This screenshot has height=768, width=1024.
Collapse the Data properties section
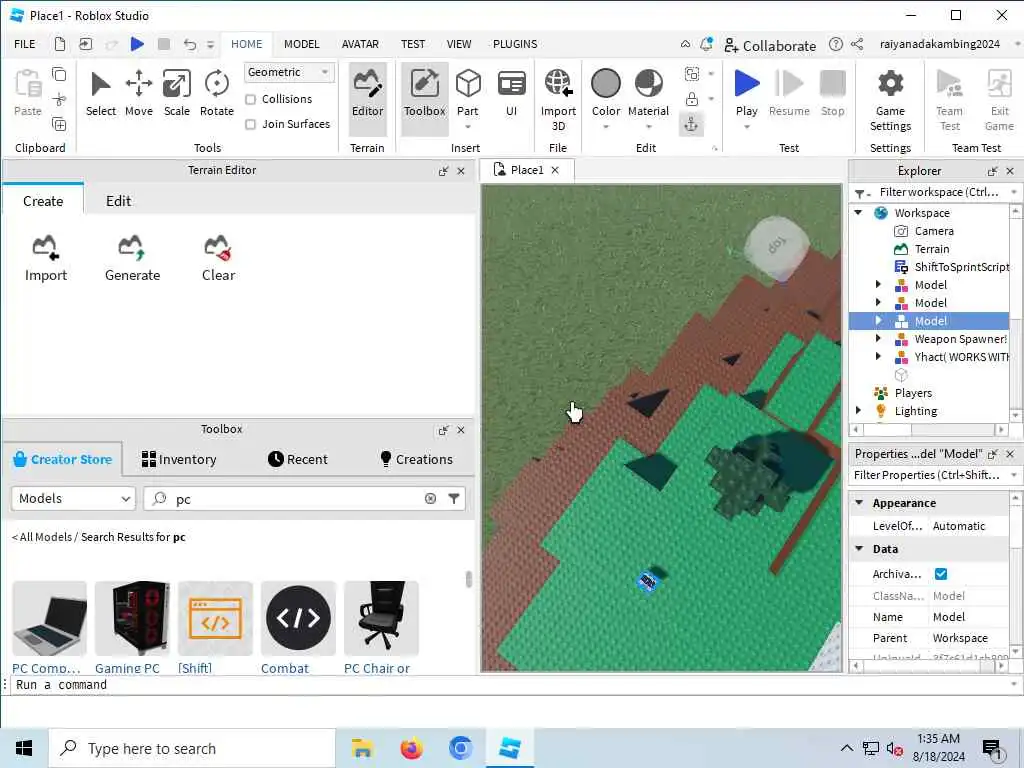coord(859,549)
